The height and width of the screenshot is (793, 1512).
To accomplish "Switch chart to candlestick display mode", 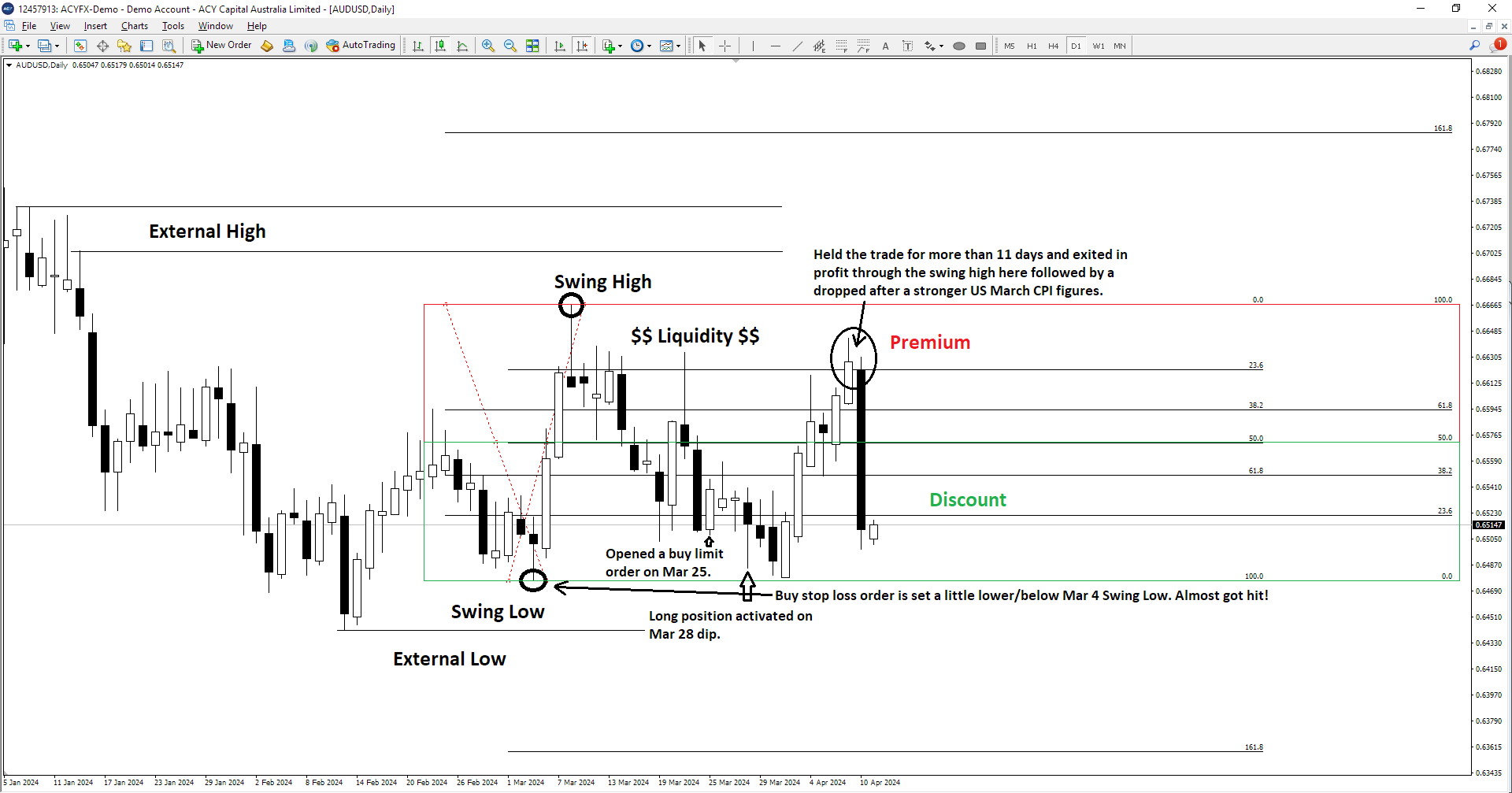I will pyautogui.click(x=440, y=46).
